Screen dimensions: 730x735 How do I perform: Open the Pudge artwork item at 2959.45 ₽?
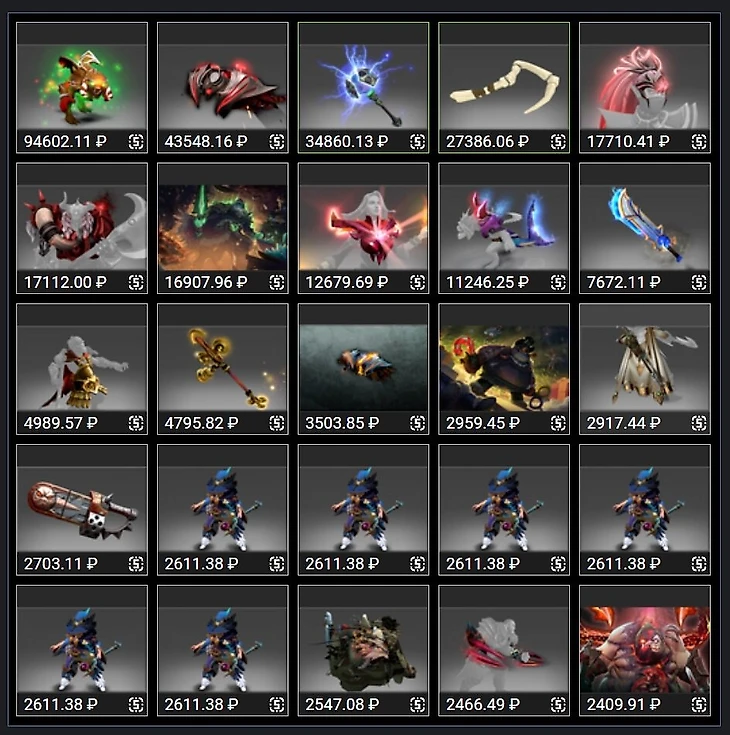click(x=504, y=369)
